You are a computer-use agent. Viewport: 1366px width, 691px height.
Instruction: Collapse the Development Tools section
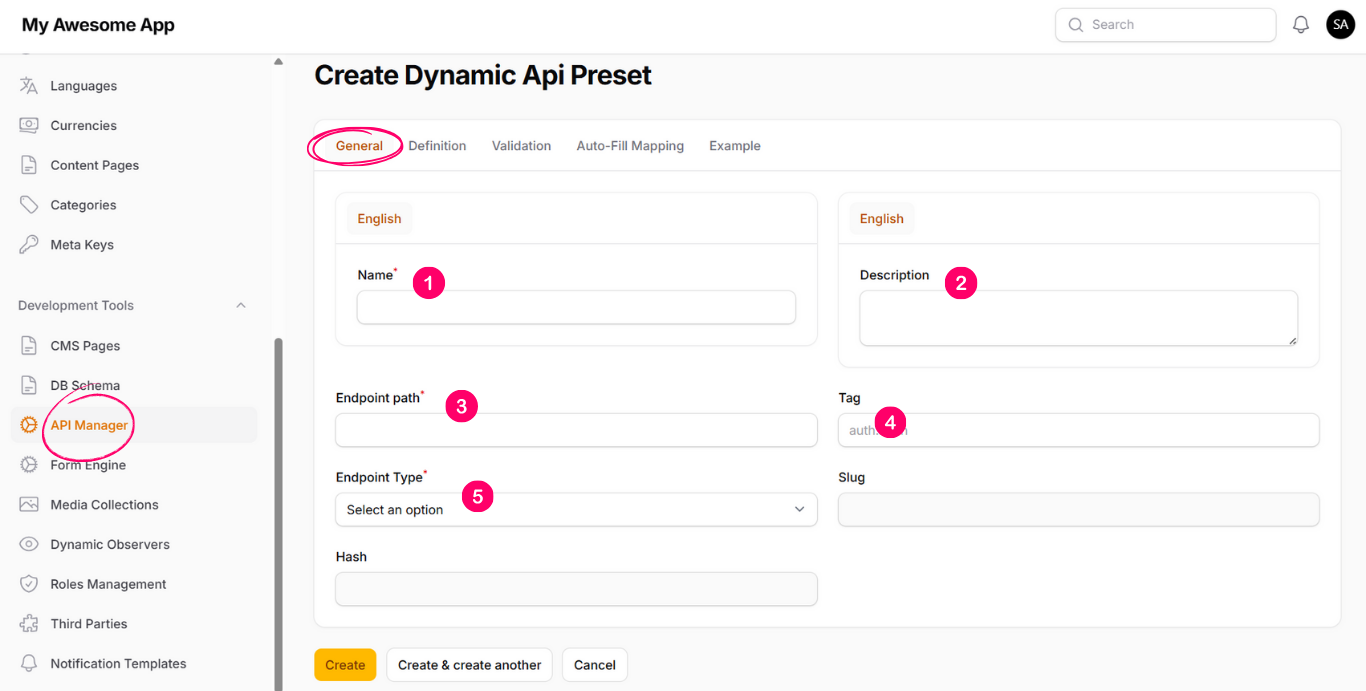(x=240, y=306)
